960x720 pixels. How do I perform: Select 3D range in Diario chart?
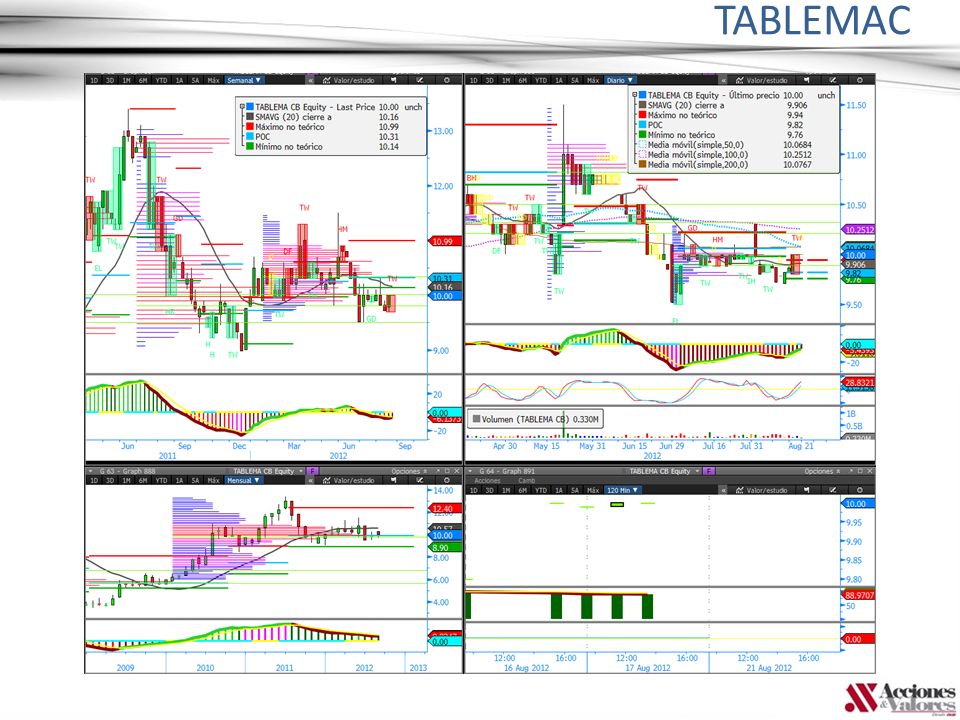(x=489, y=80)
